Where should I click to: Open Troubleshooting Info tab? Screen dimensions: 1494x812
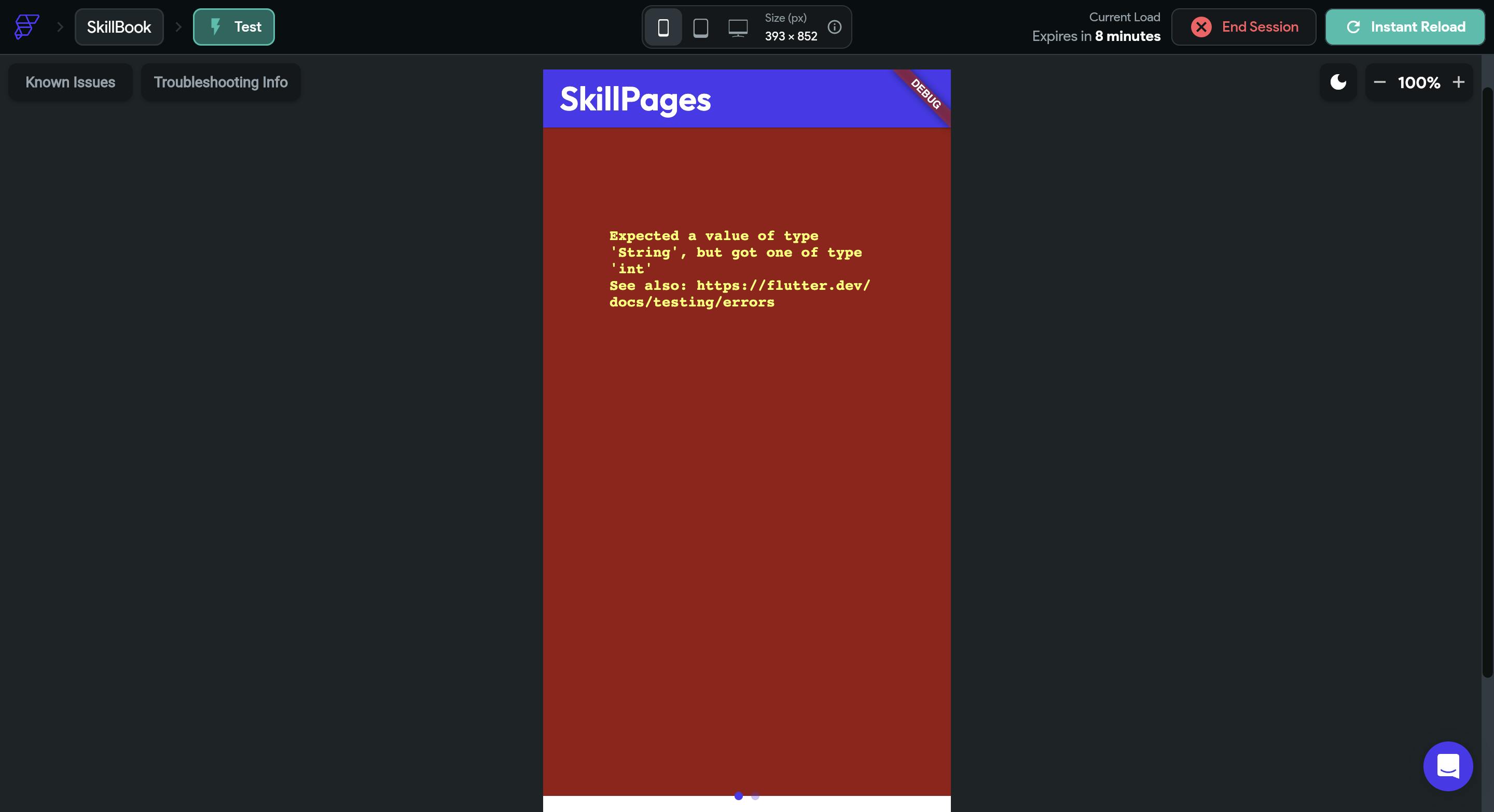[x=220, y=82]
